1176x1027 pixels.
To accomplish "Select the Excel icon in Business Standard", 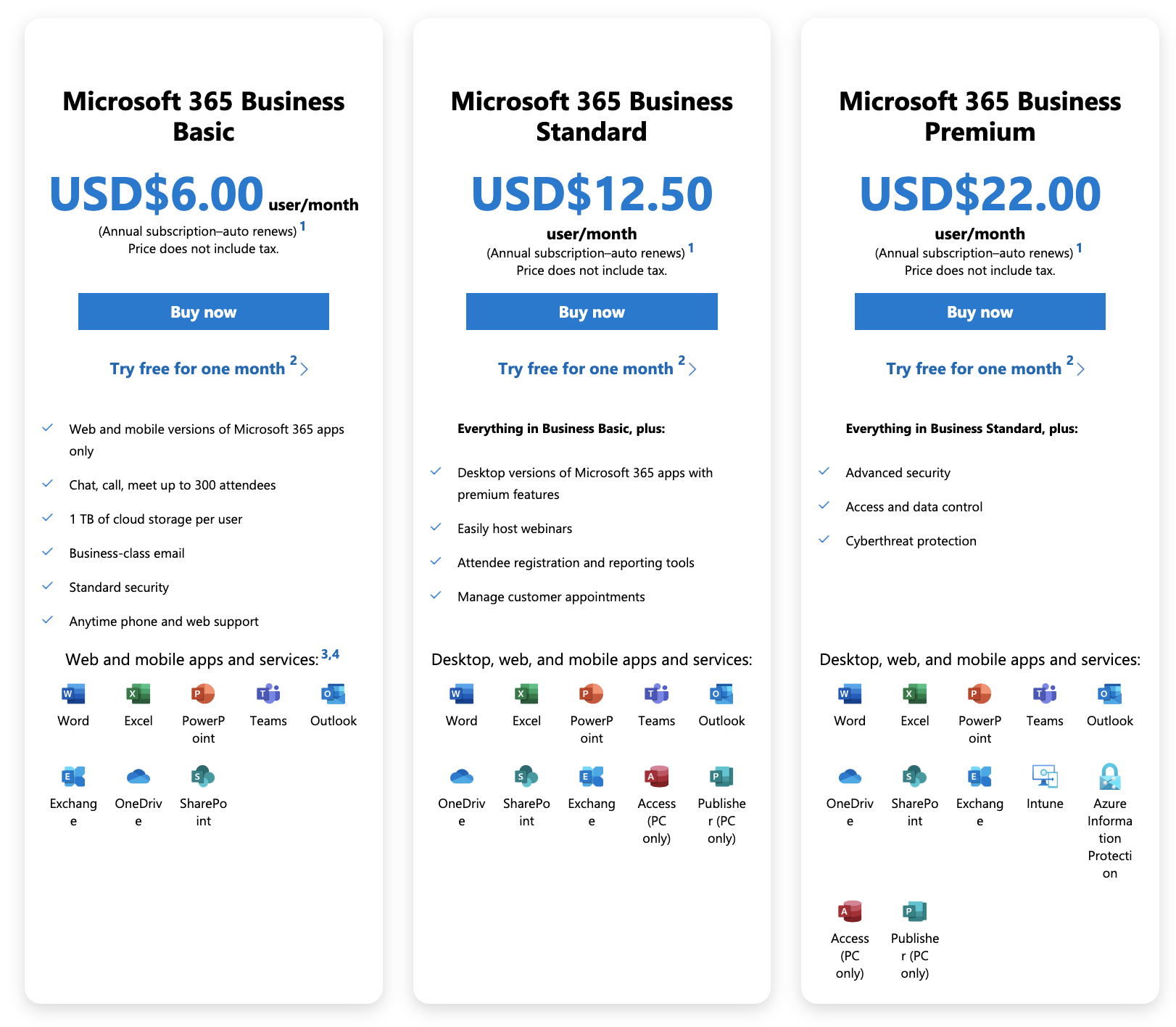I will [x=526, y=694].
